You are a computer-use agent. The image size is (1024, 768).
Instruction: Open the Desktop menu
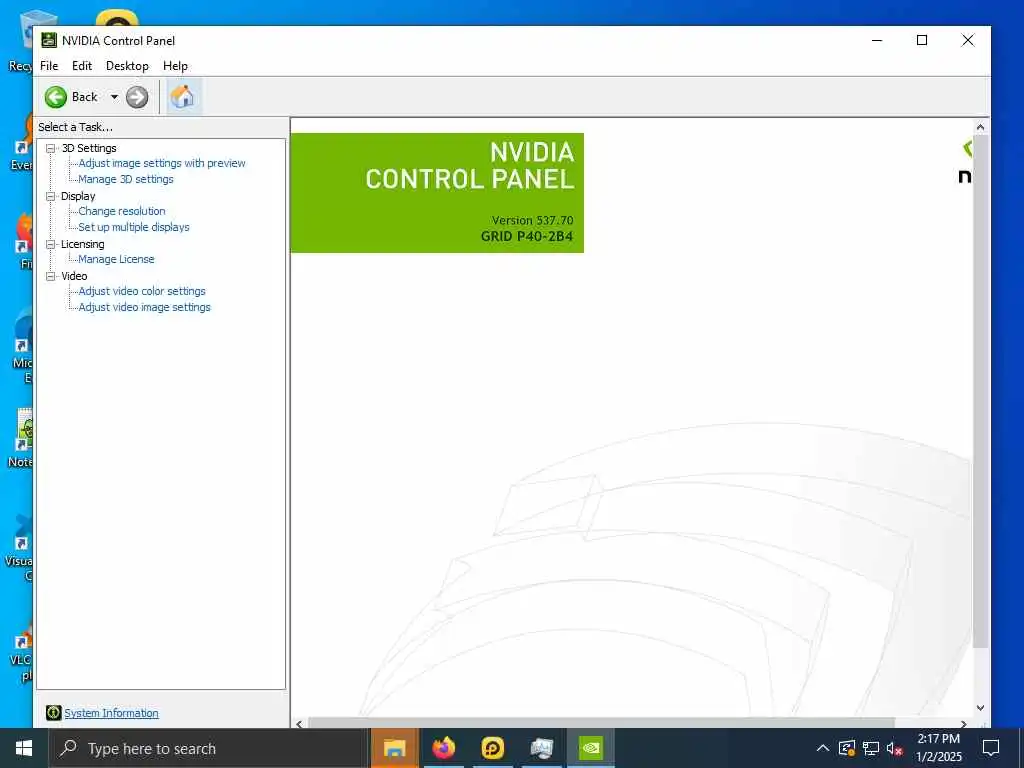point(127,66)
